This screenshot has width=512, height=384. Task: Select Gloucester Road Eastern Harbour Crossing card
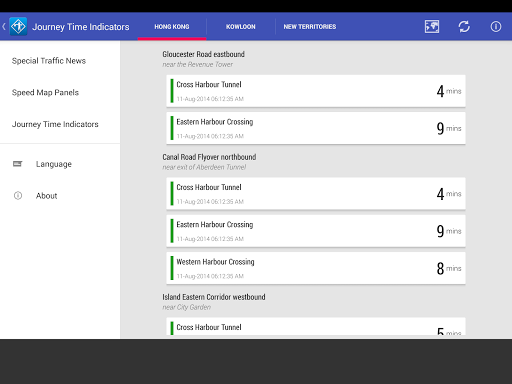[316, 128]
